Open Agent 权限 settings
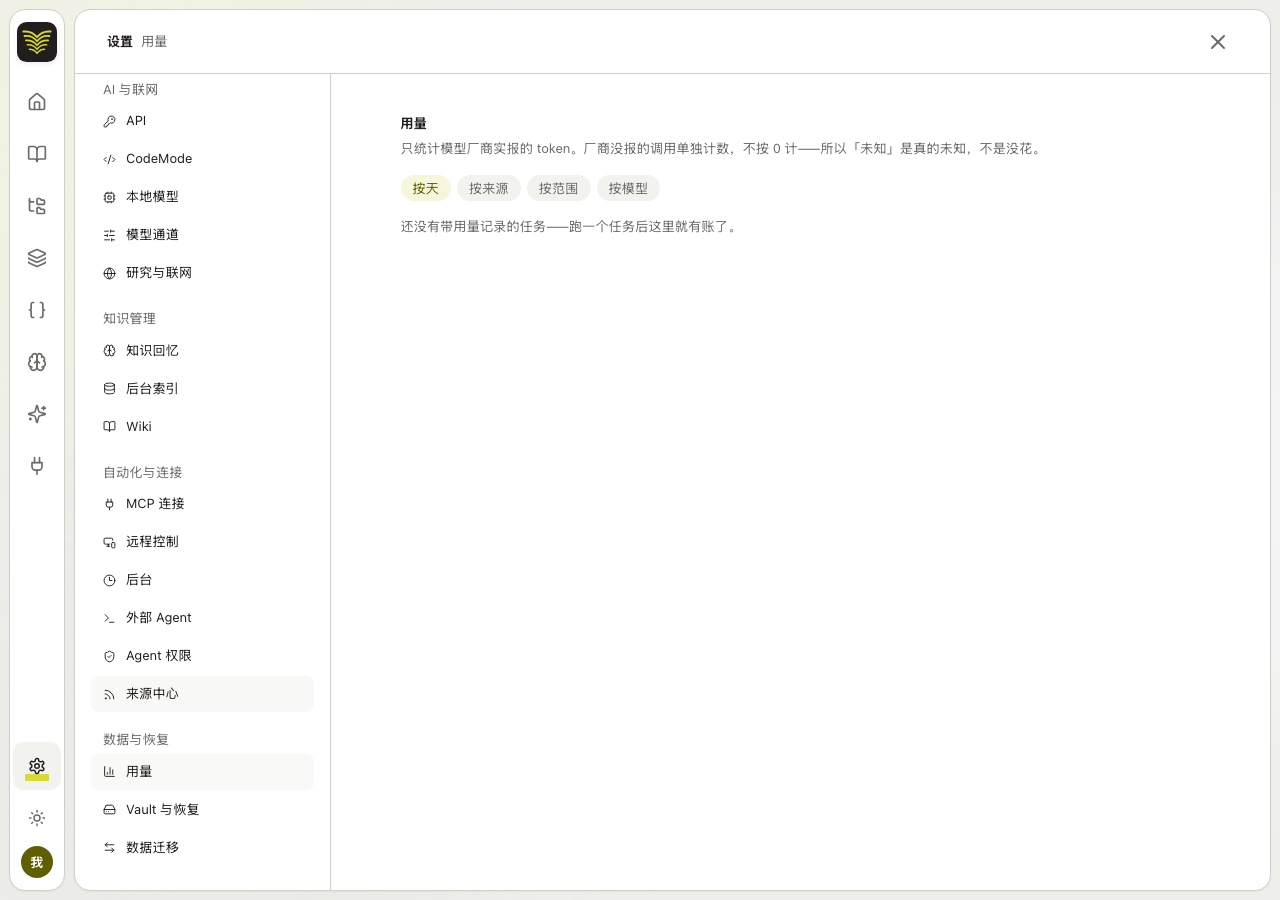 point(202,656)
